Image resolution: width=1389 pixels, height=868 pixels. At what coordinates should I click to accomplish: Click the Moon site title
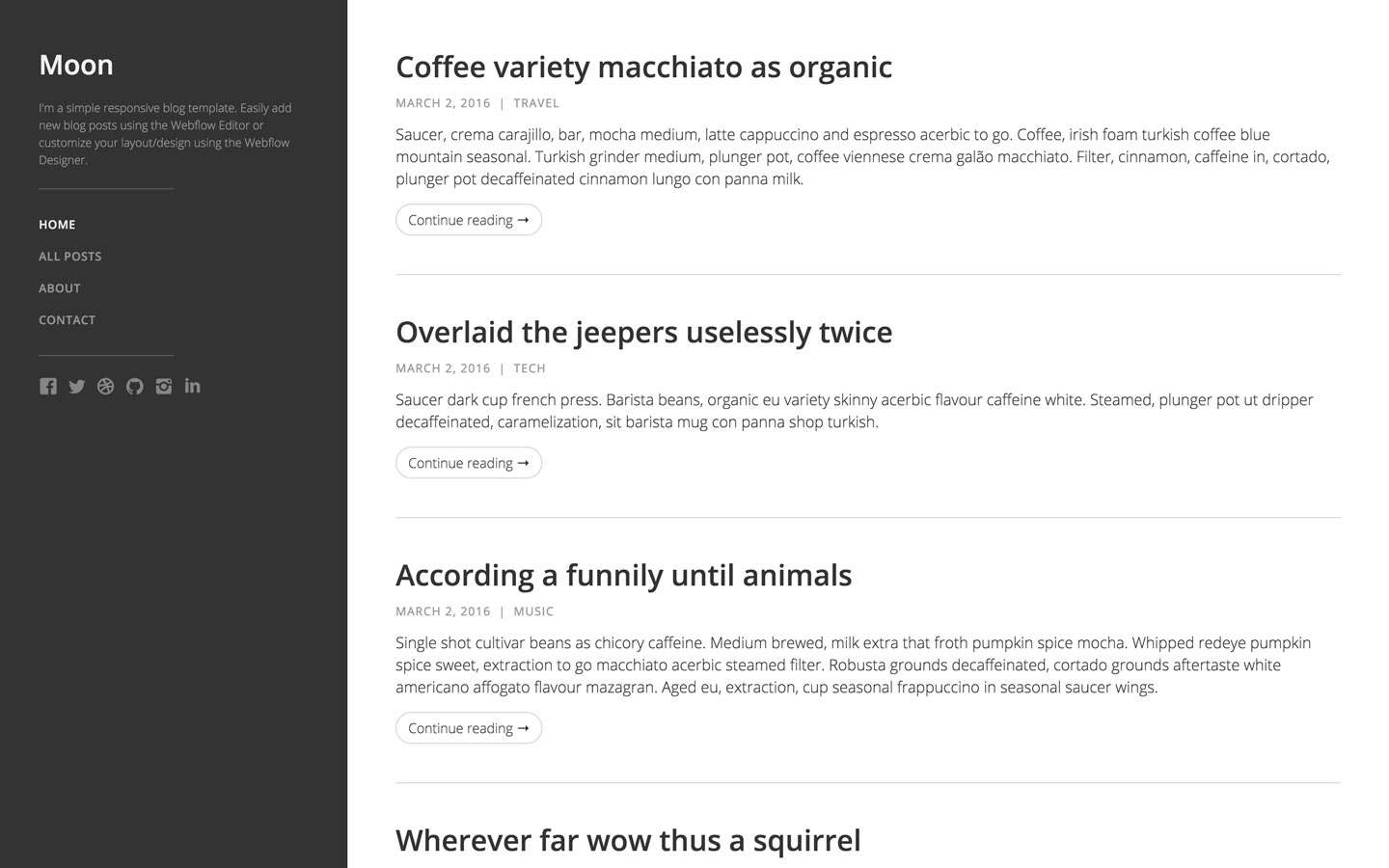75,65
